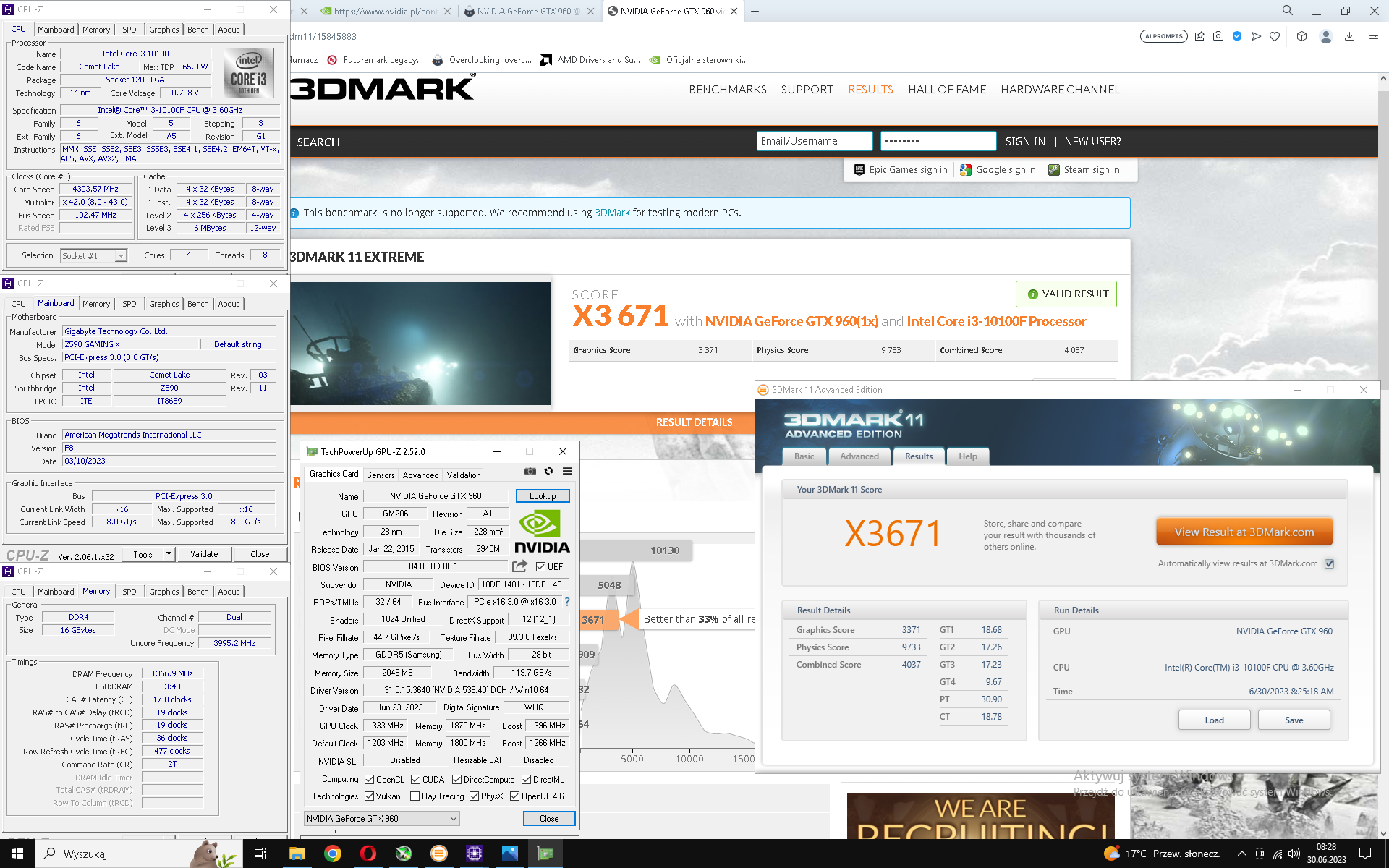This screenshot has height=868, width=1389.
Task: Open the notification center icon
Action: [1365, 854]
